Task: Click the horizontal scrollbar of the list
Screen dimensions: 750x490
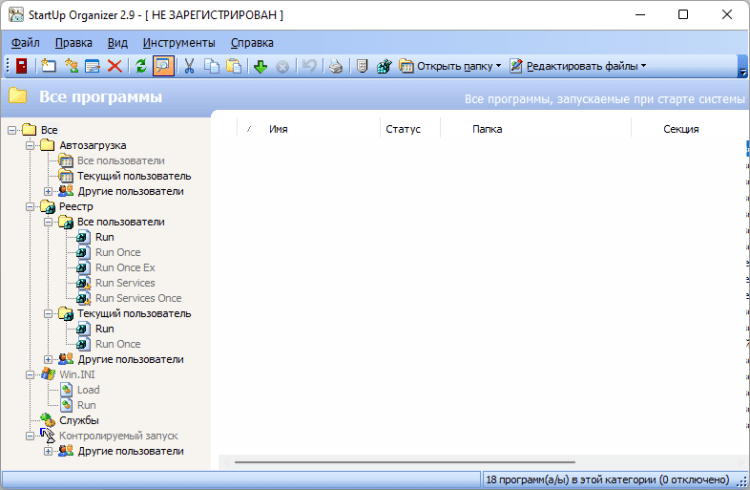Action: [x=405, y=462]
